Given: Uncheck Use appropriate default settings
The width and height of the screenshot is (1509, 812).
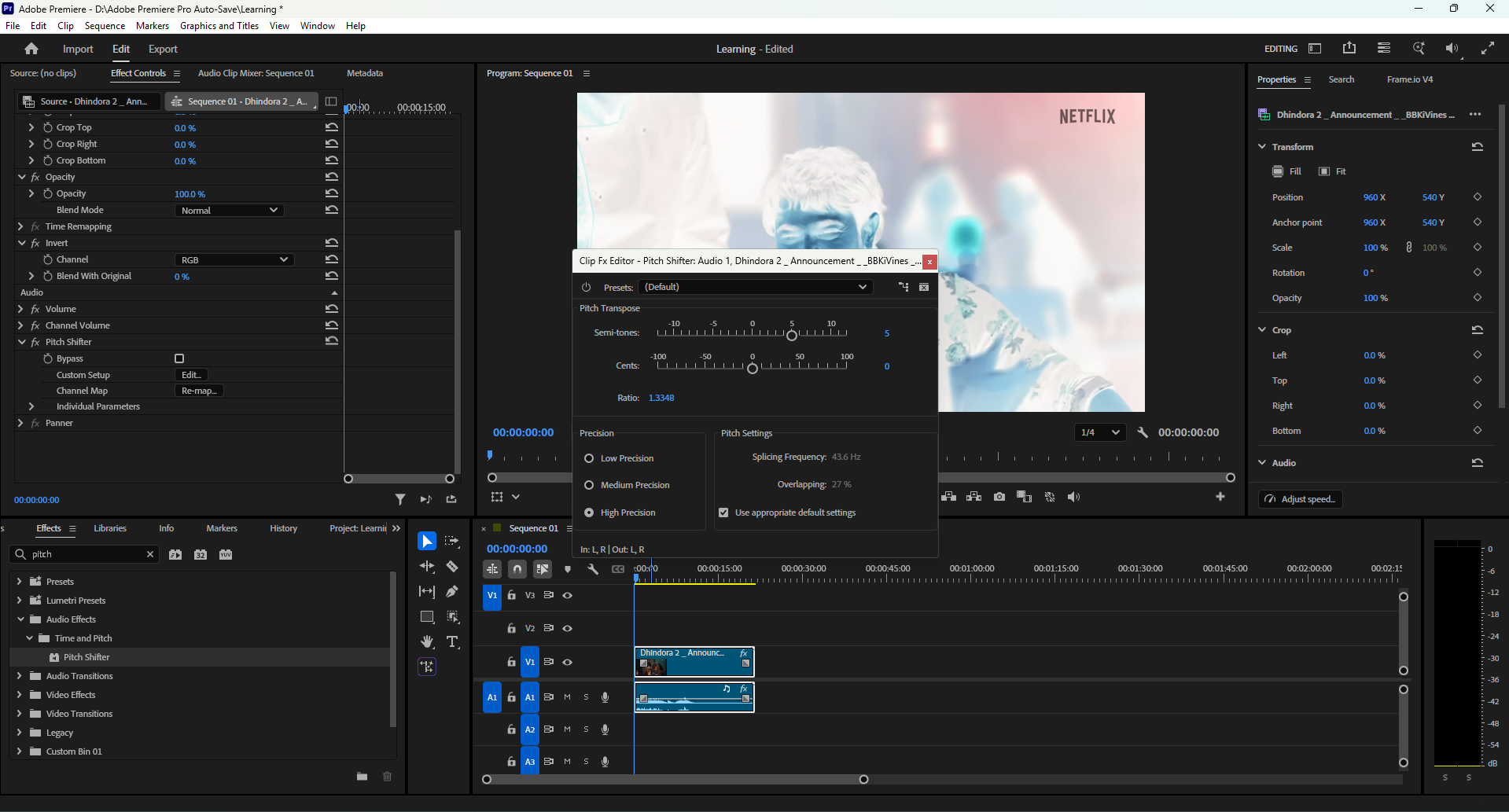Looking at the screenshot, I should (723, 513).
